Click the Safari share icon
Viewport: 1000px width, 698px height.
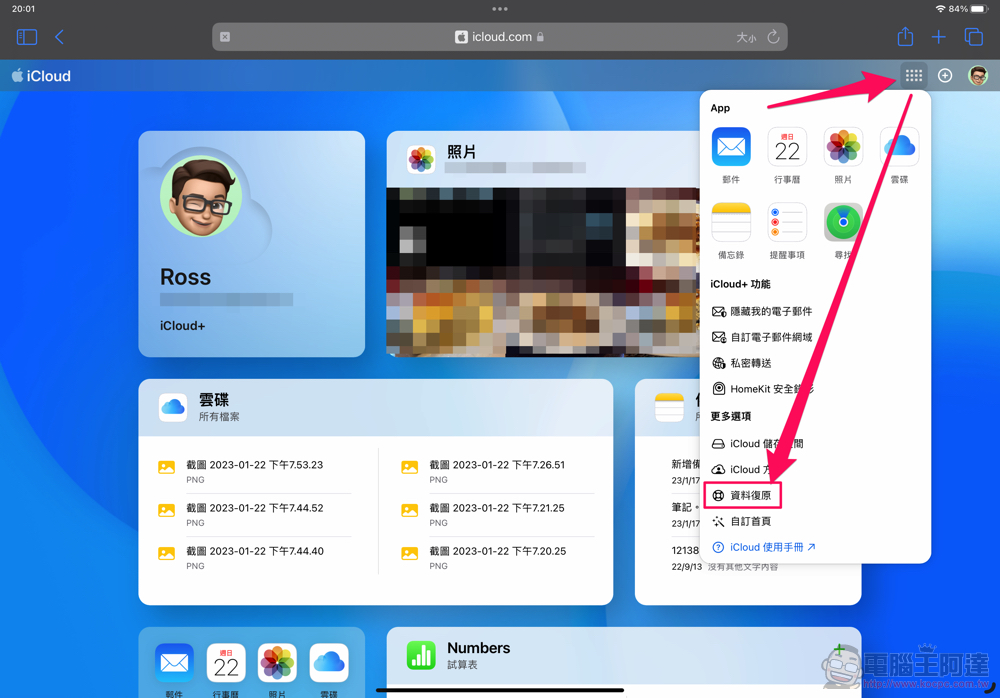tap(905, 37)
